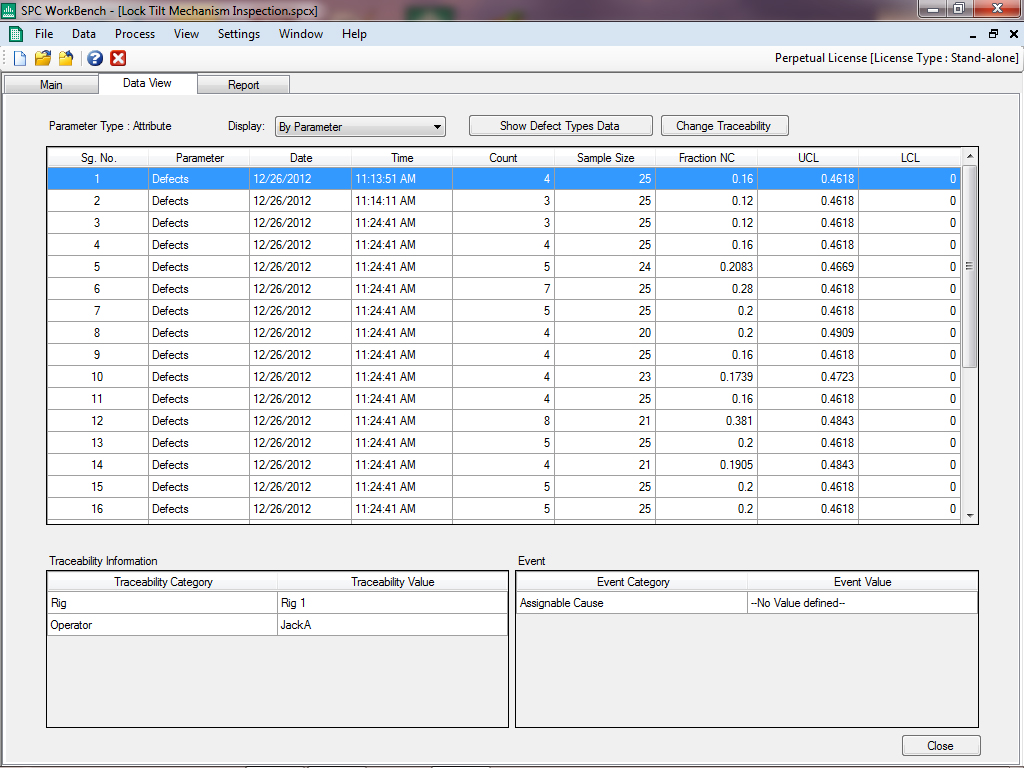Click the Parameter column header
1024x768 pixels.
(x=200, y=158)
